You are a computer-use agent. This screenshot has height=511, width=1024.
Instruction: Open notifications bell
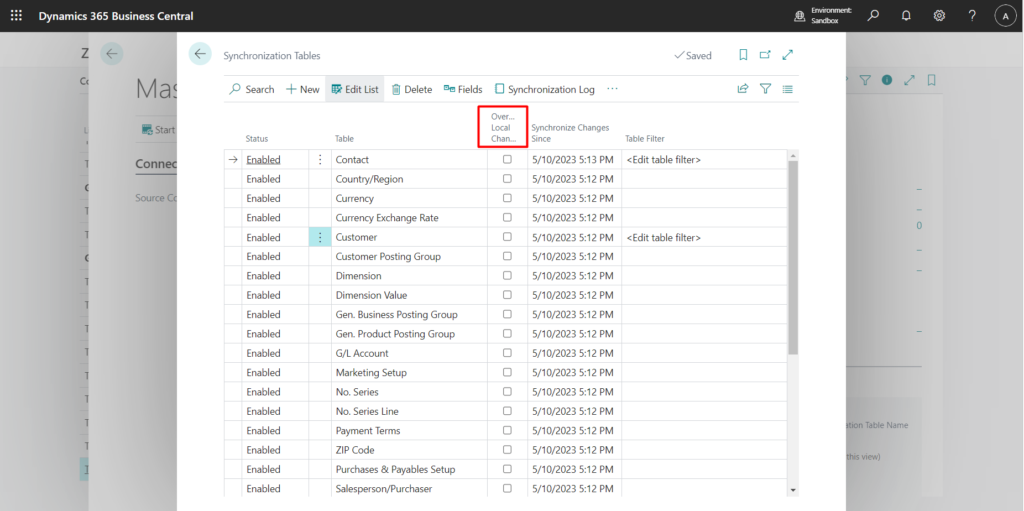coord(906,16)
